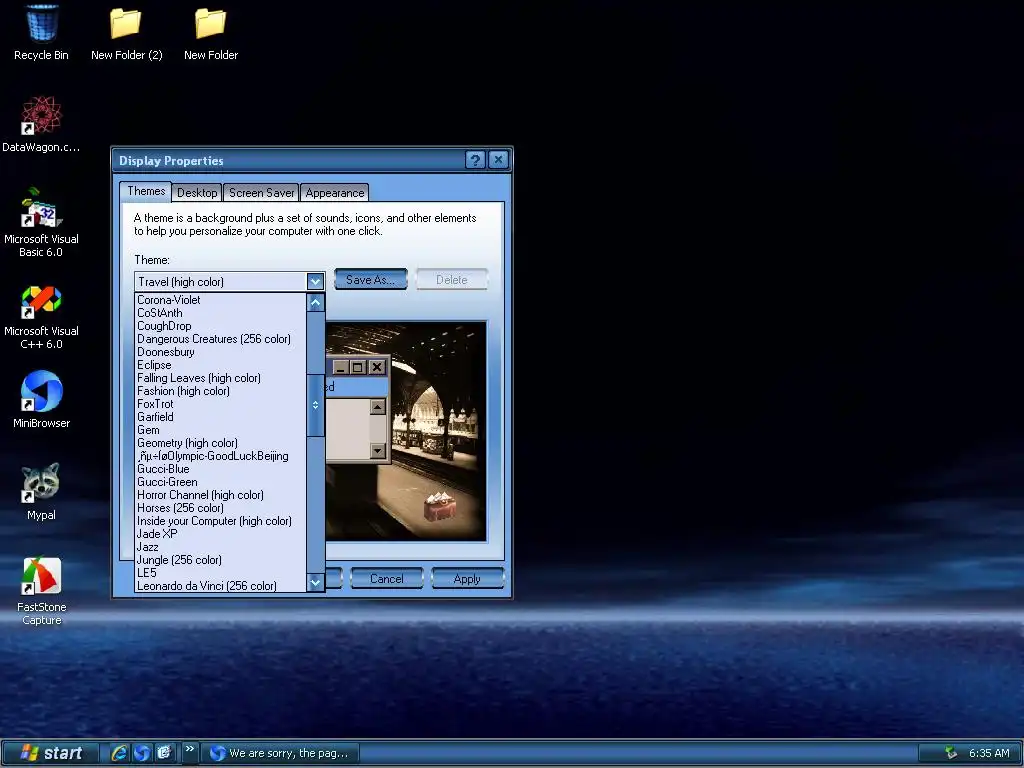Choose Horror Channel (high color) theme
1024x768 pixels.
coord(220,495)
